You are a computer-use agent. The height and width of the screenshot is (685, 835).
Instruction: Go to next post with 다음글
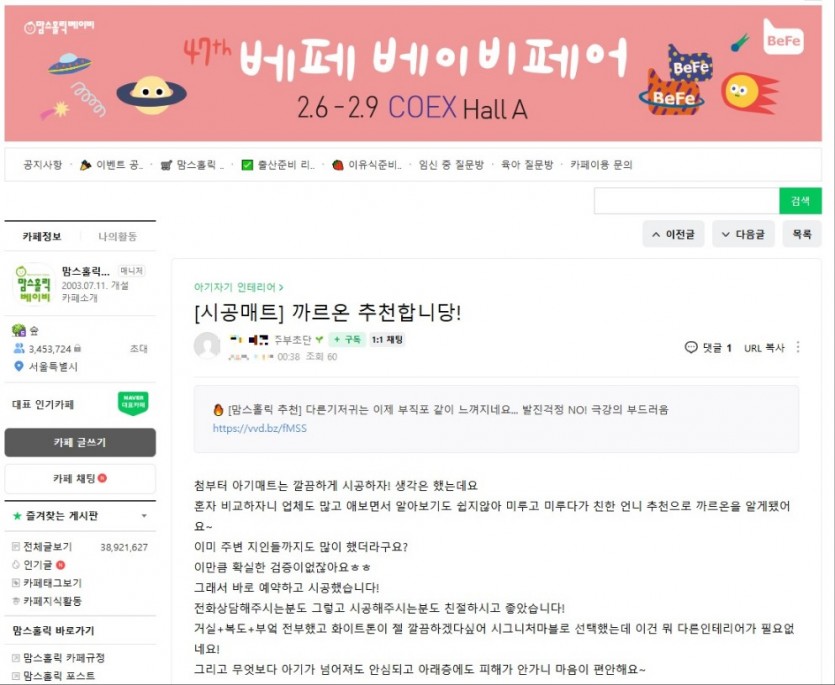(743, 234)
